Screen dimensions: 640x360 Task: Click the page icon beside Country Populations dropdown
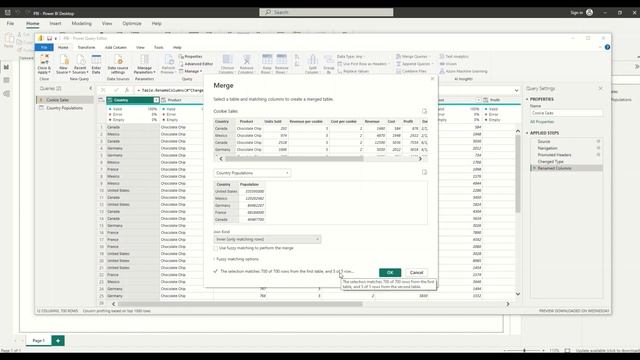tap(424, 172)
